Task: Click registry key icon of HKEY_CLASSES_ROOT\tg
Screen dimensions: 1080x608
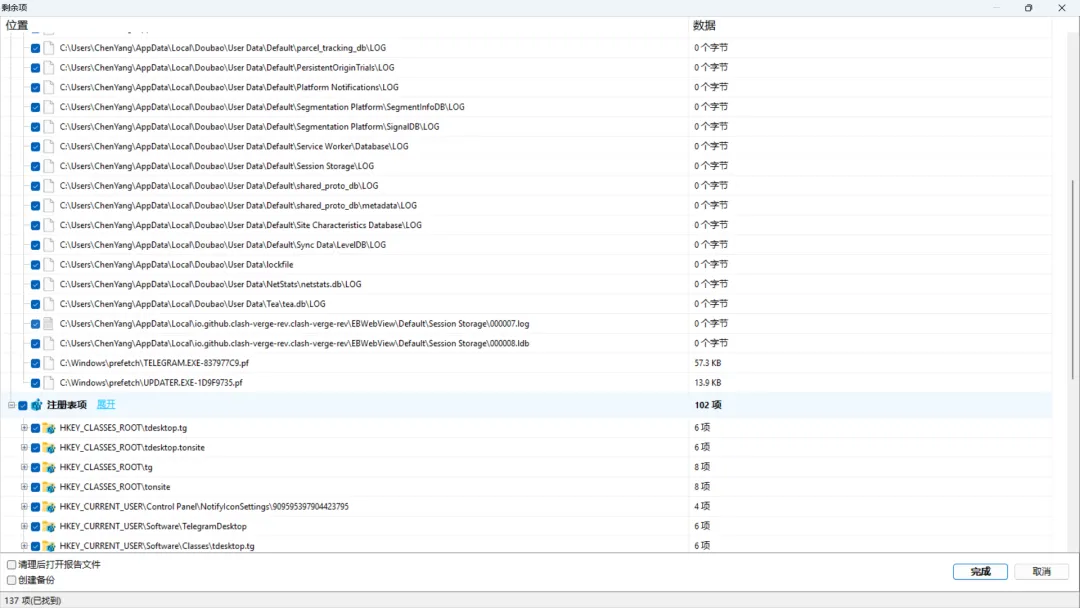Action: click(49, 467)
